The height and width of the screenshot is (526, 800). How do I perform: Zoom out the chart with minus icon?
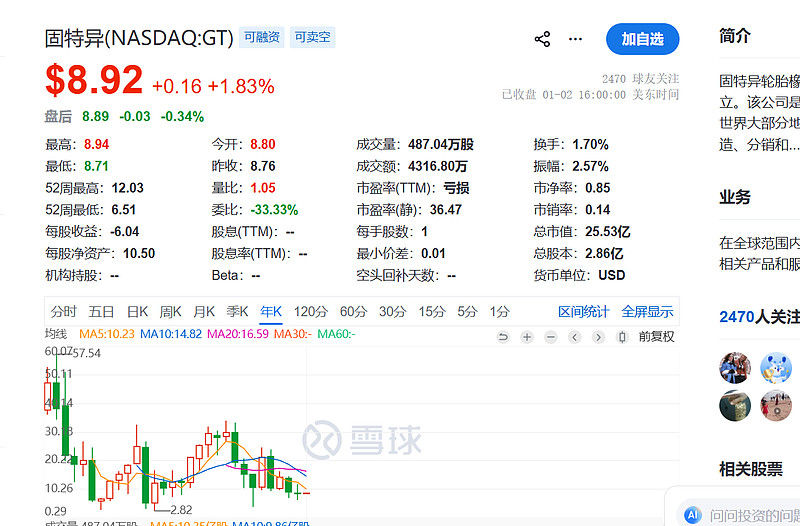551,337
